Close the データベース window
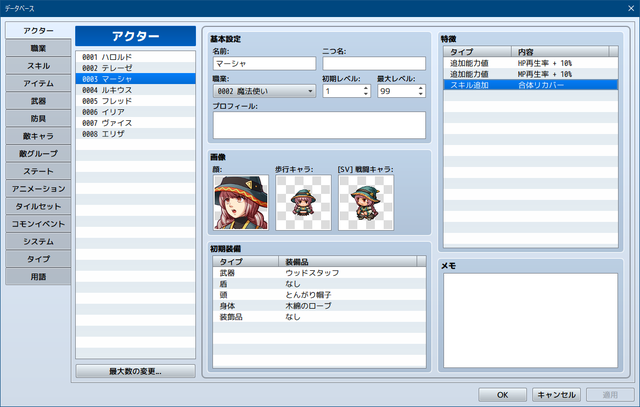The width and height of the screenshot is (640, 407). (x=631, y=8)
